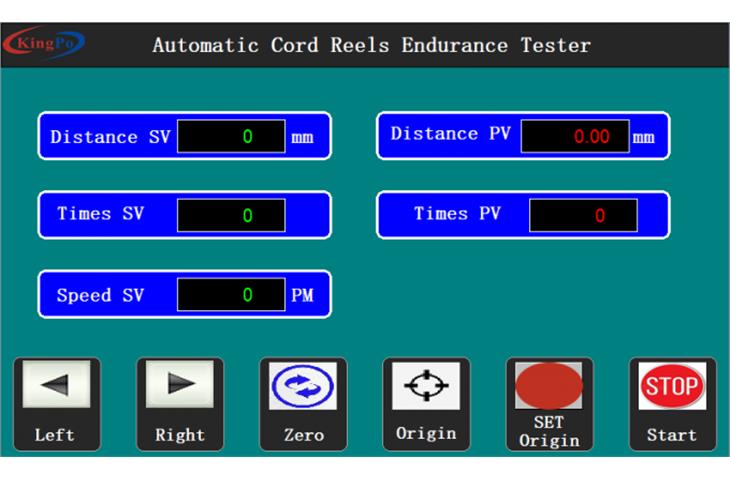Screen dimensions: 730x480
Task: Click the Zero text label
Action: (x=303, y=436)
